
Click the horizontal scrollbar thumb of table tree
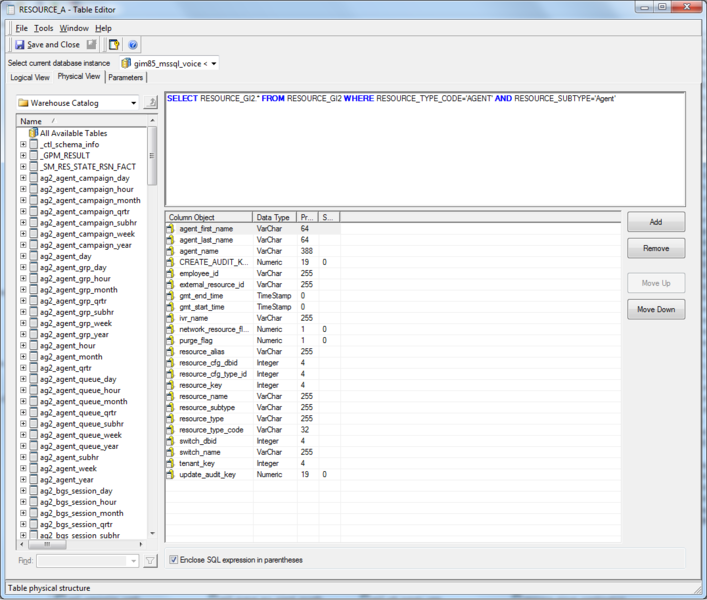[x=47, y=545]
